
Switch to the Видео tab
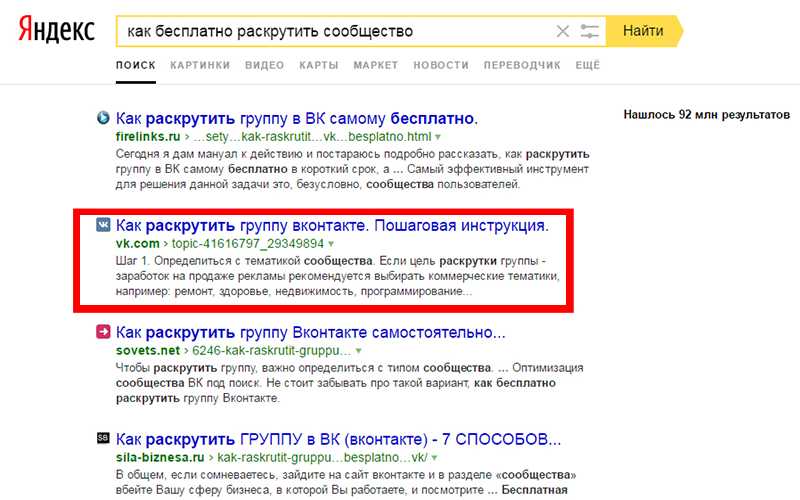point(264,65)
